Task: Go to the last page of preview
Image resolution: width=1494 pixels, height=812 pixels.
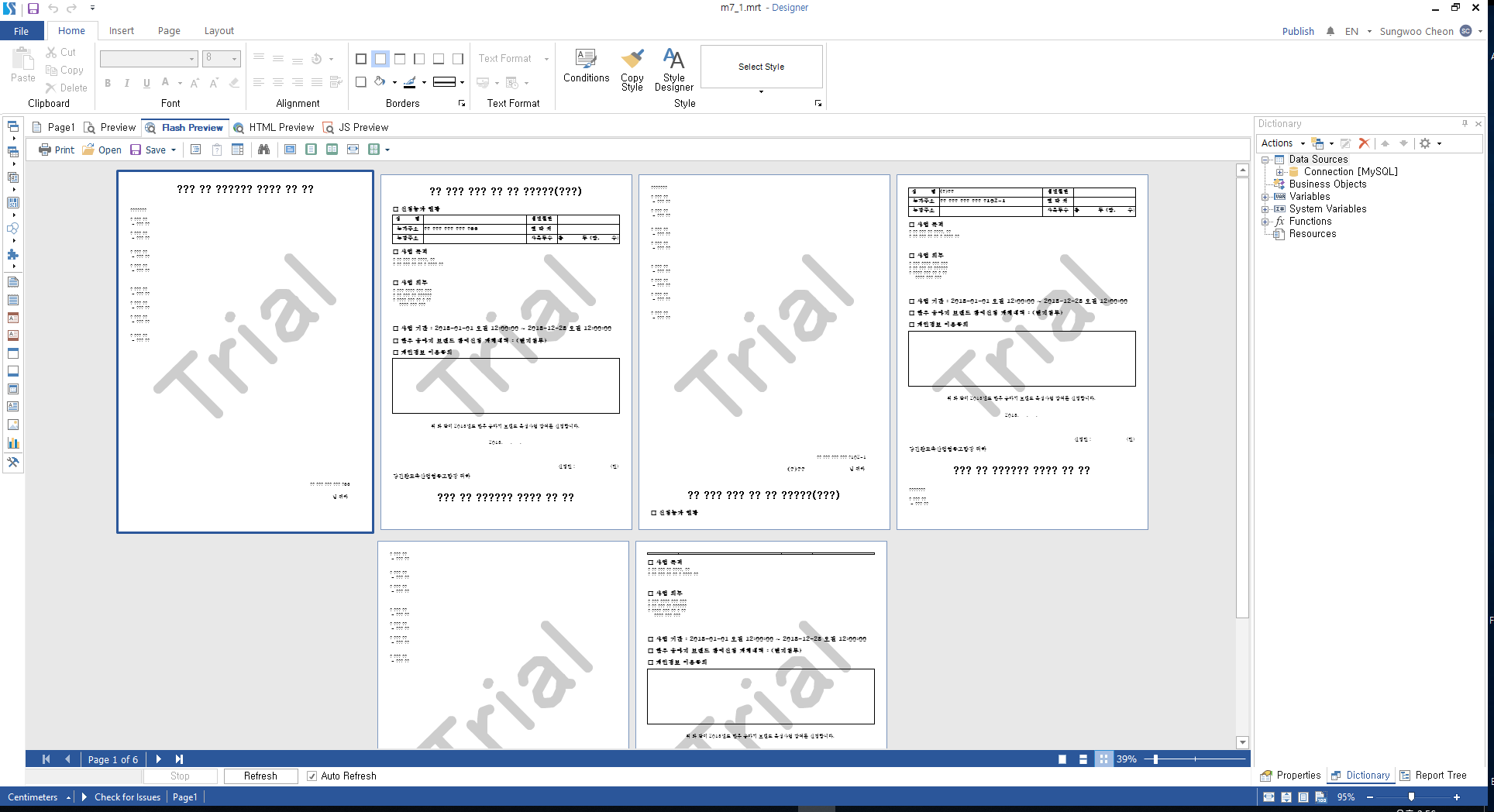Action: coord(179,759)
